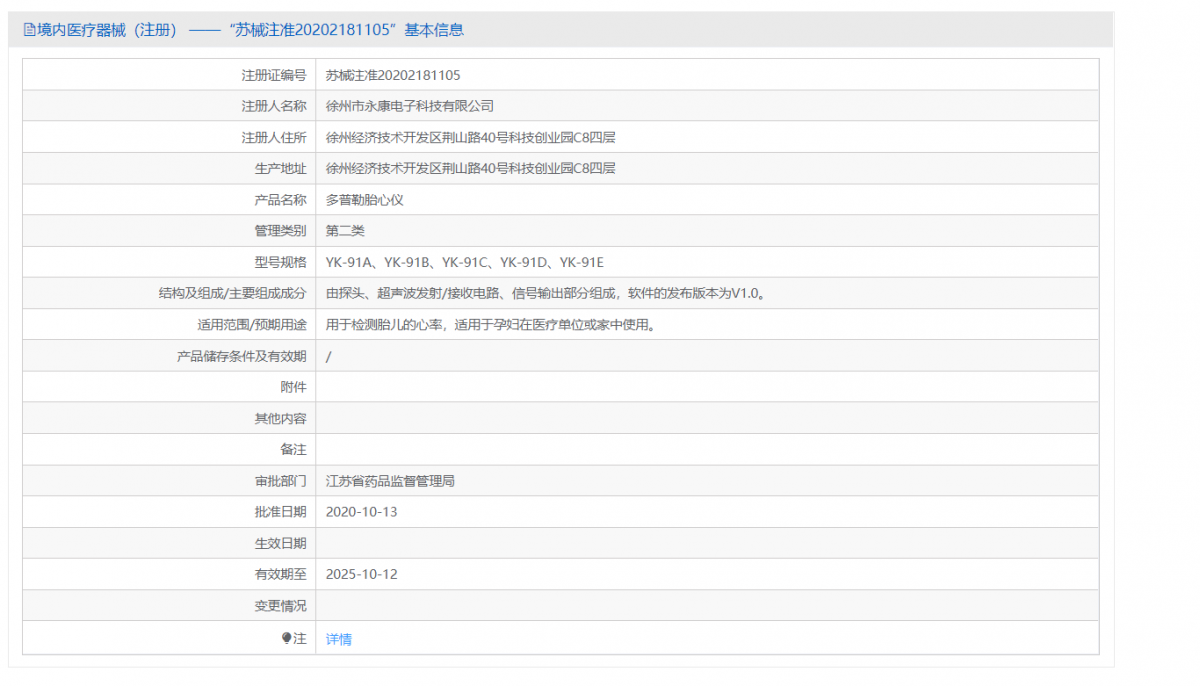Image resolution: width=1200 pixels, height=686 pixels.
Task: Select approving department 江苏省药品监督管理局
Action: pyautogui.click(x=391, y=481)
